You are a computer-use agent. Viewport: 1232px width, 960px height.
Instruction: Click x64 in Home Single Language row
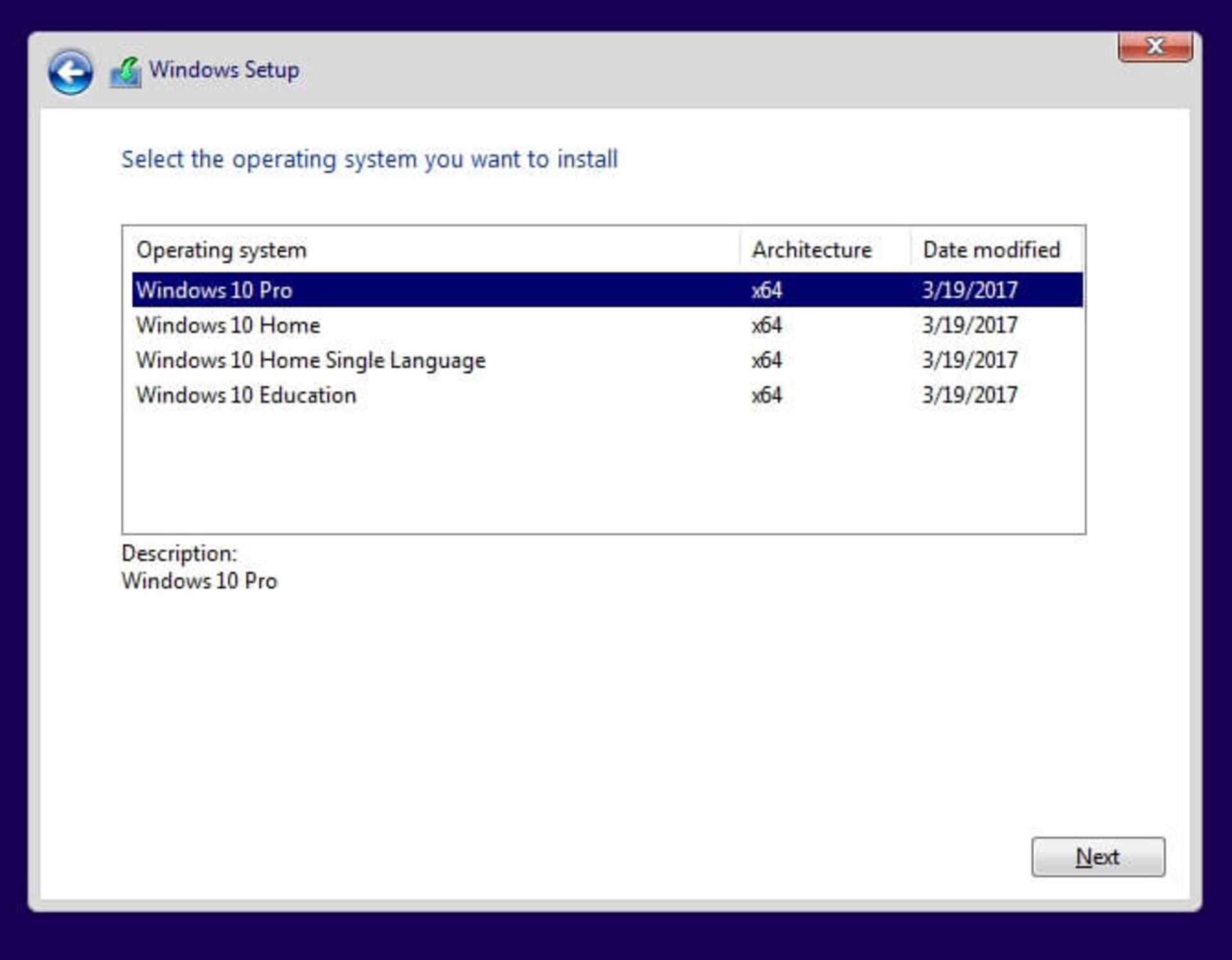767,360
